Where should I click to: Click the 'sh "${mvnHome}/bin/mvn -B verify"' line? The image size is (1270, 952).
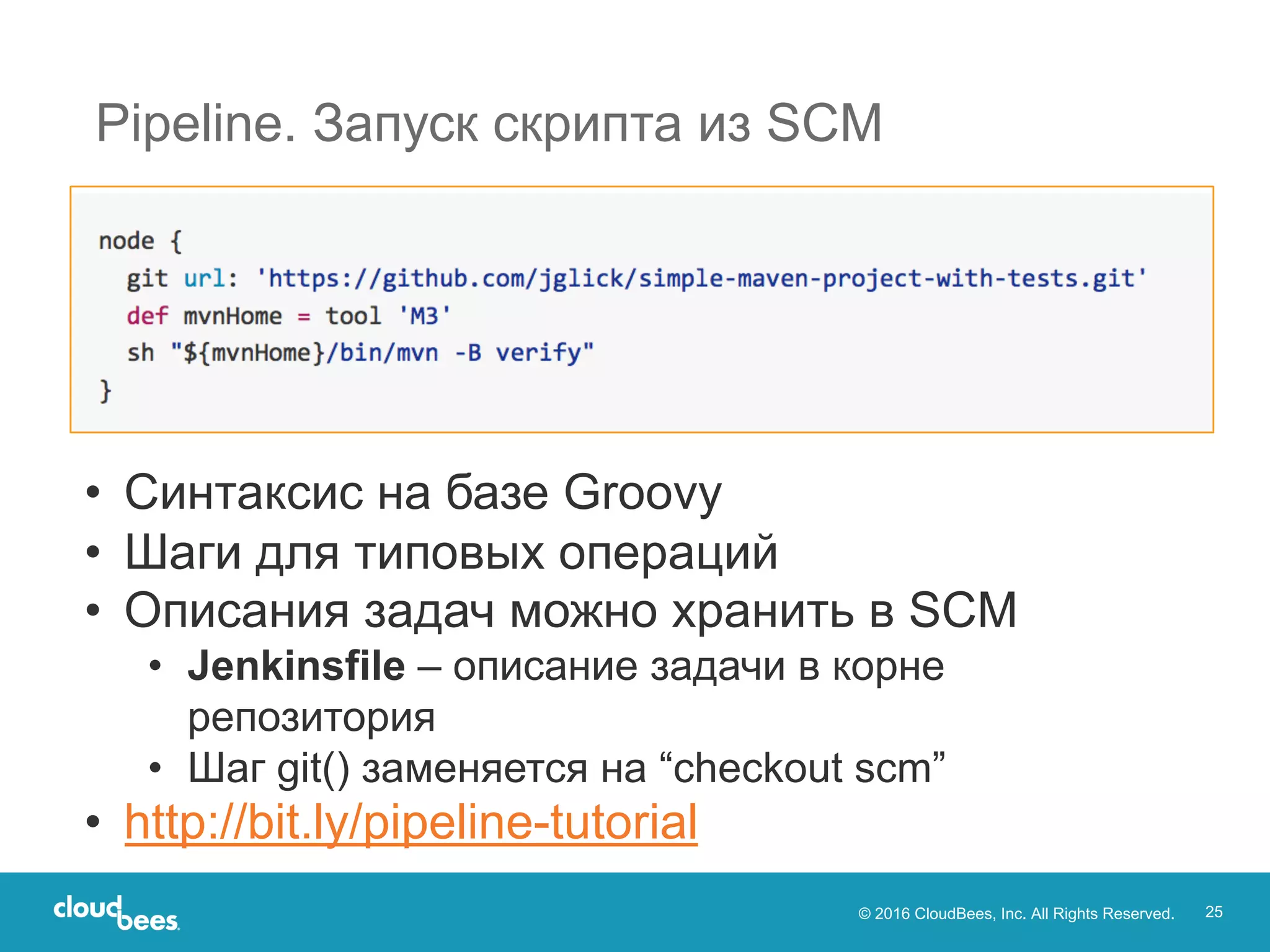360,353
